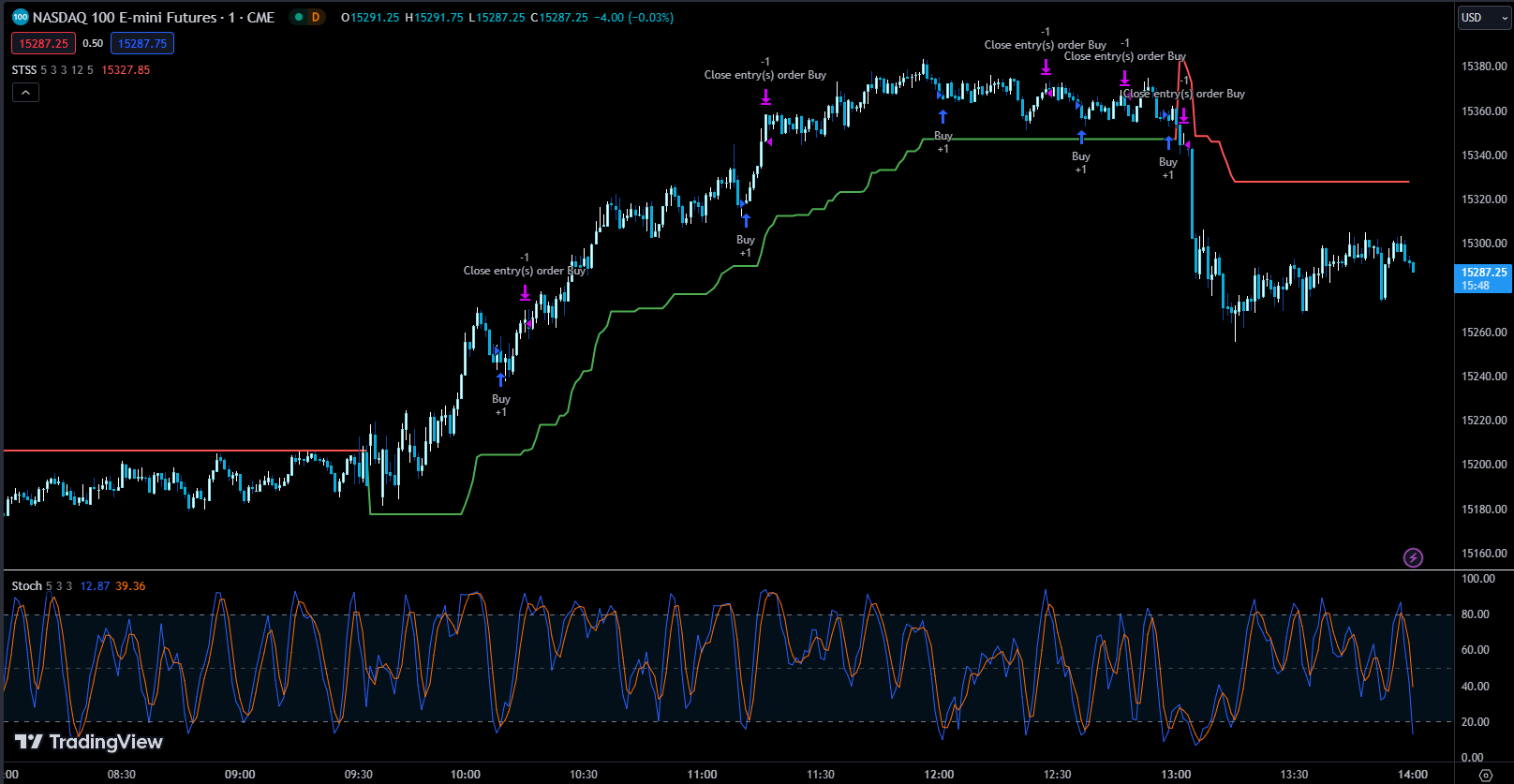1514x784 pixels.
Task: Click the Close entry(s) order Buy label near 11:15
Action: 765,75
